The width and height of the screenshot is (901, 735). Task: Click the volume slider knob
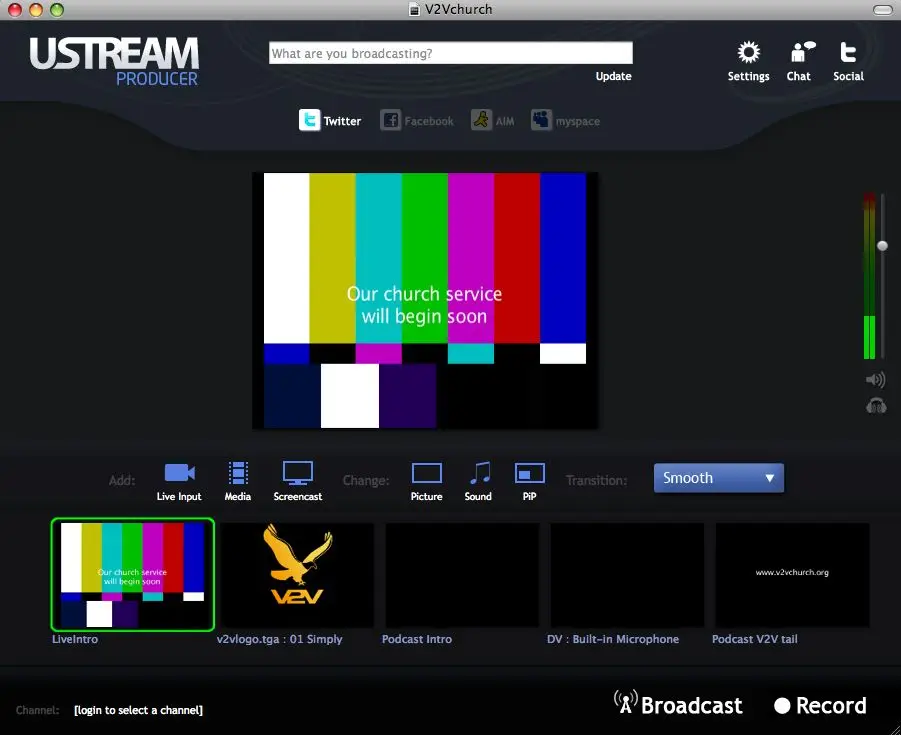[x=882, y=246]
